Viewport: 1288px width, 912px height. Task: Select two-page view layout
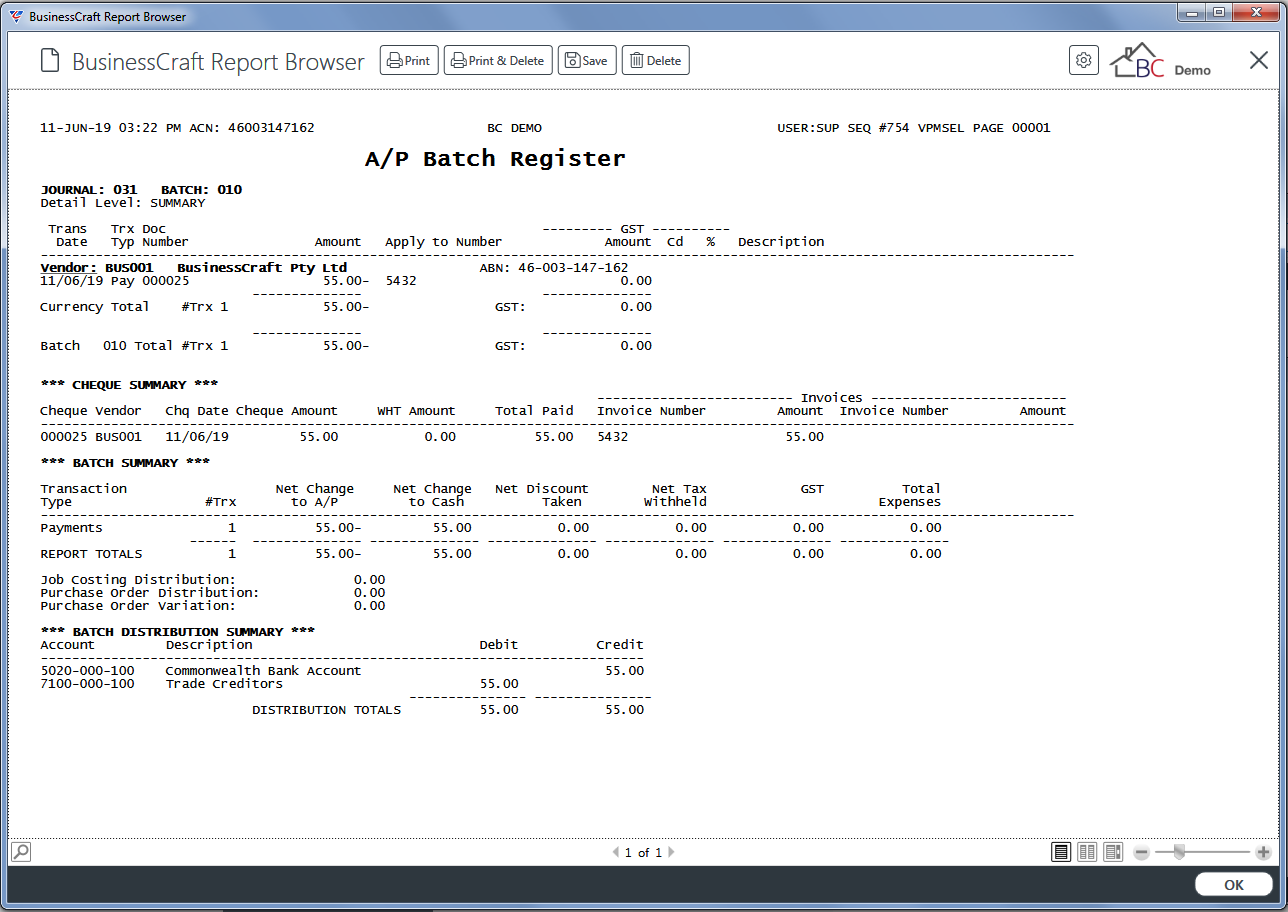point(1087,853)
